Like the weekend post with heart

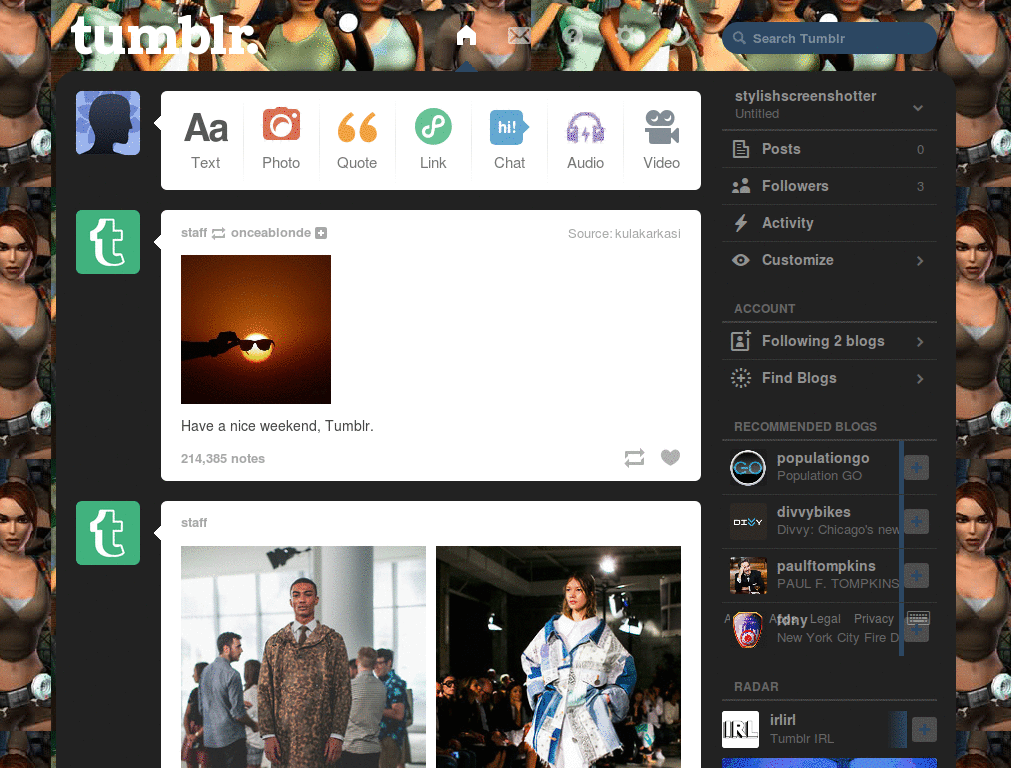(670, 457)
